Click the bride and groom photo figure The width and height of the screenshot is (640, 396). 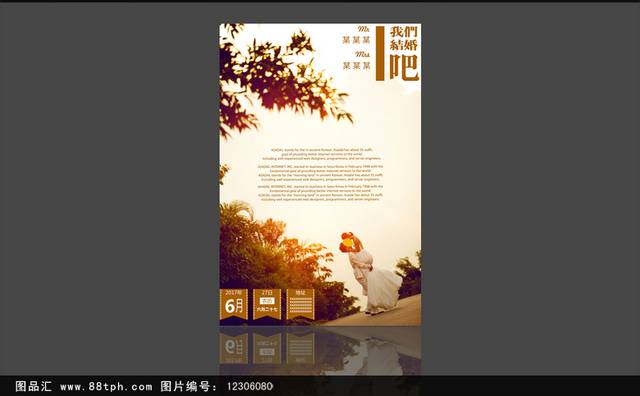point(370,274)
